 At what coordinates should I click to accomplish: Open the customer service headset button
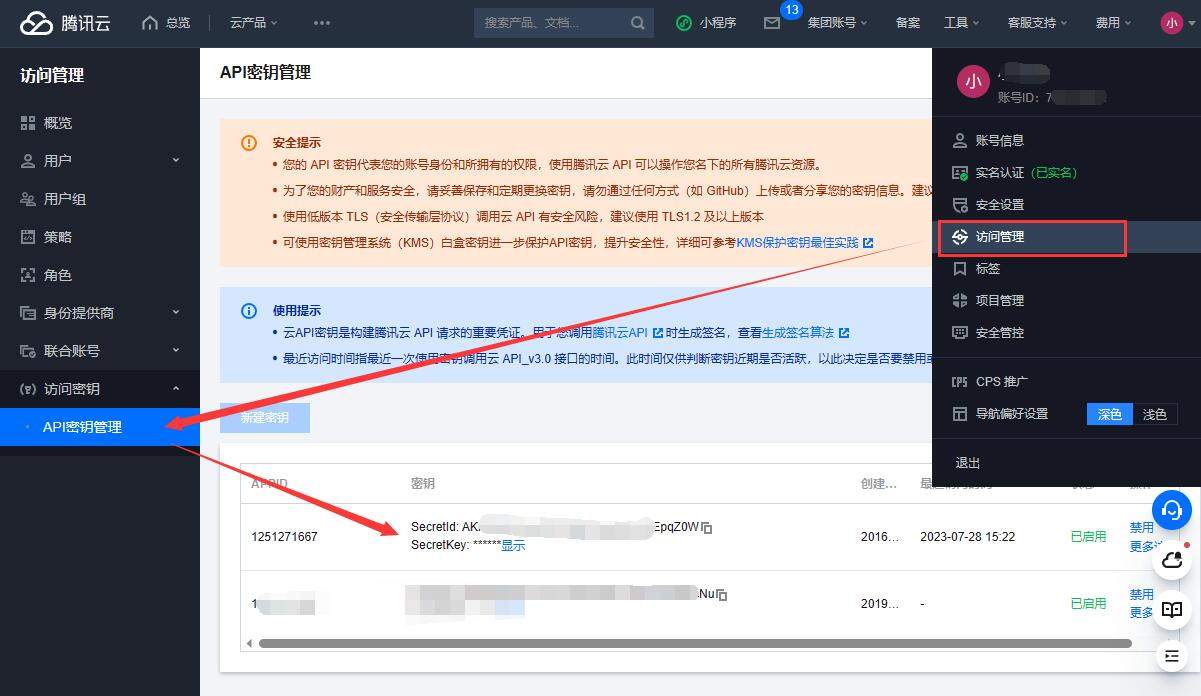1172,510
